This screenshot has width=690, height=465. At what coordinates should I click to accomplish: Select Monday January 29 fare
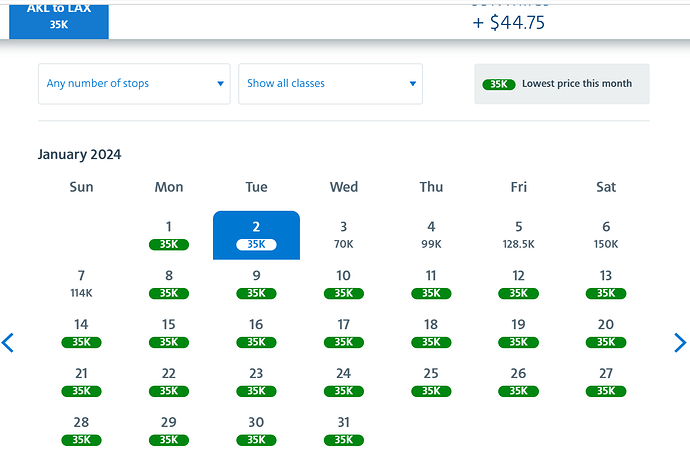[169, 430]
